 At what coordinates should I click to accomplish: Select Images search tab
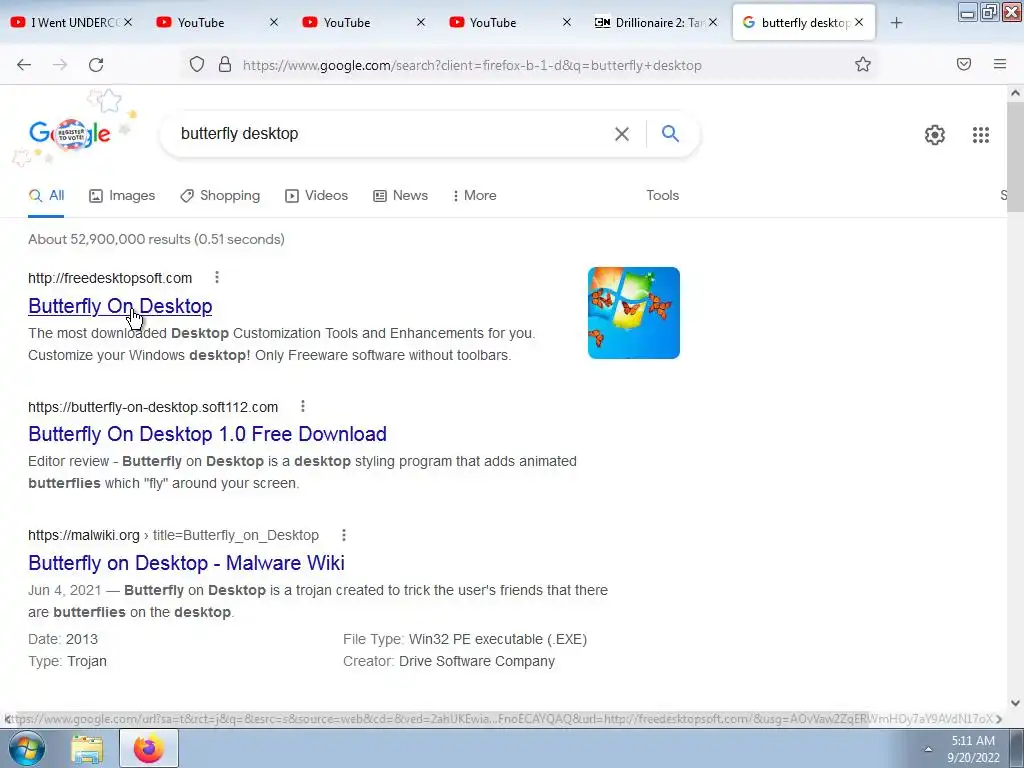click(122, 195)
